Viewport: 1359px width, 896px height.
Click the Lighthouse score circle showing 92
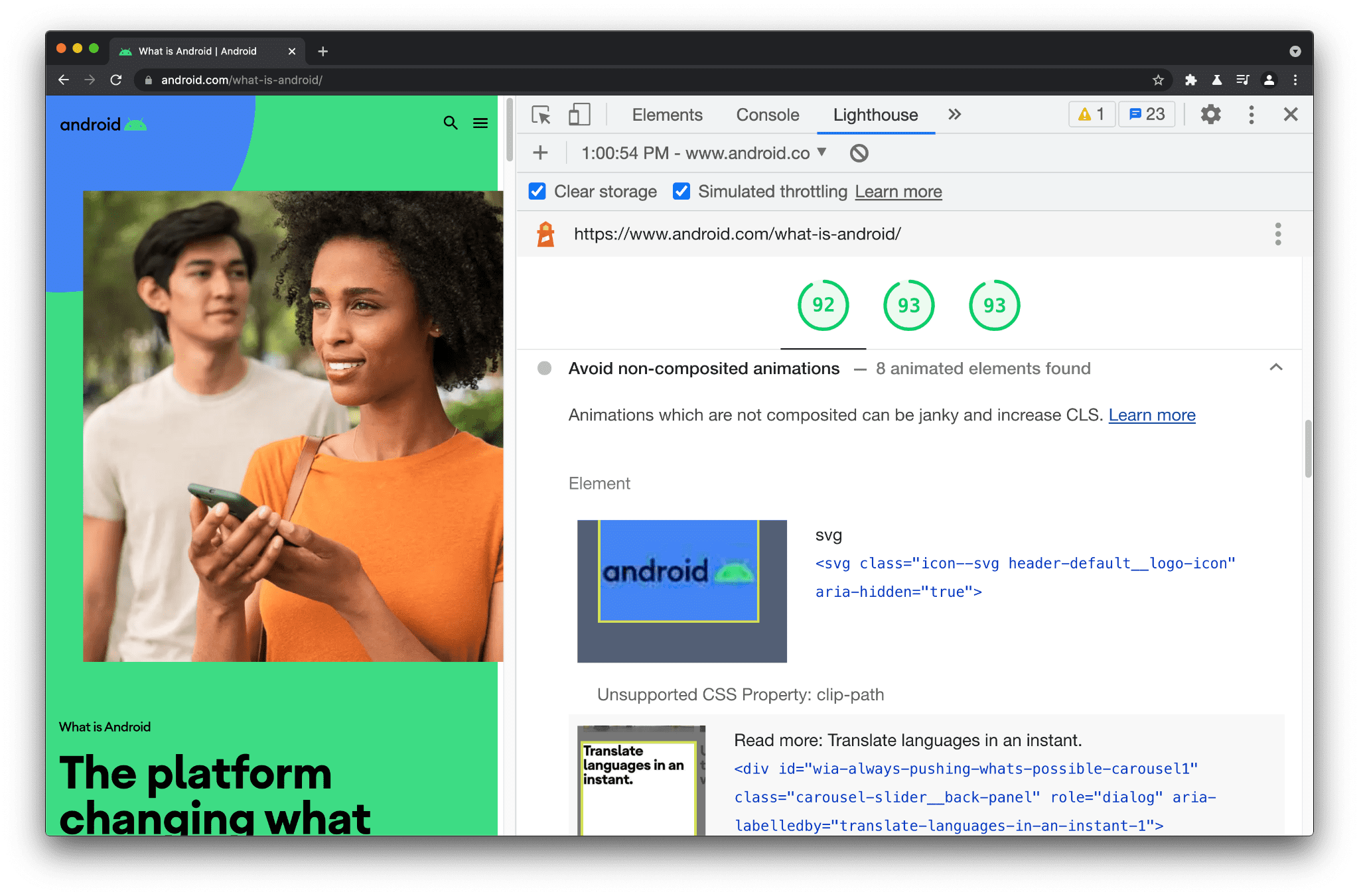(x=821, y=305)
